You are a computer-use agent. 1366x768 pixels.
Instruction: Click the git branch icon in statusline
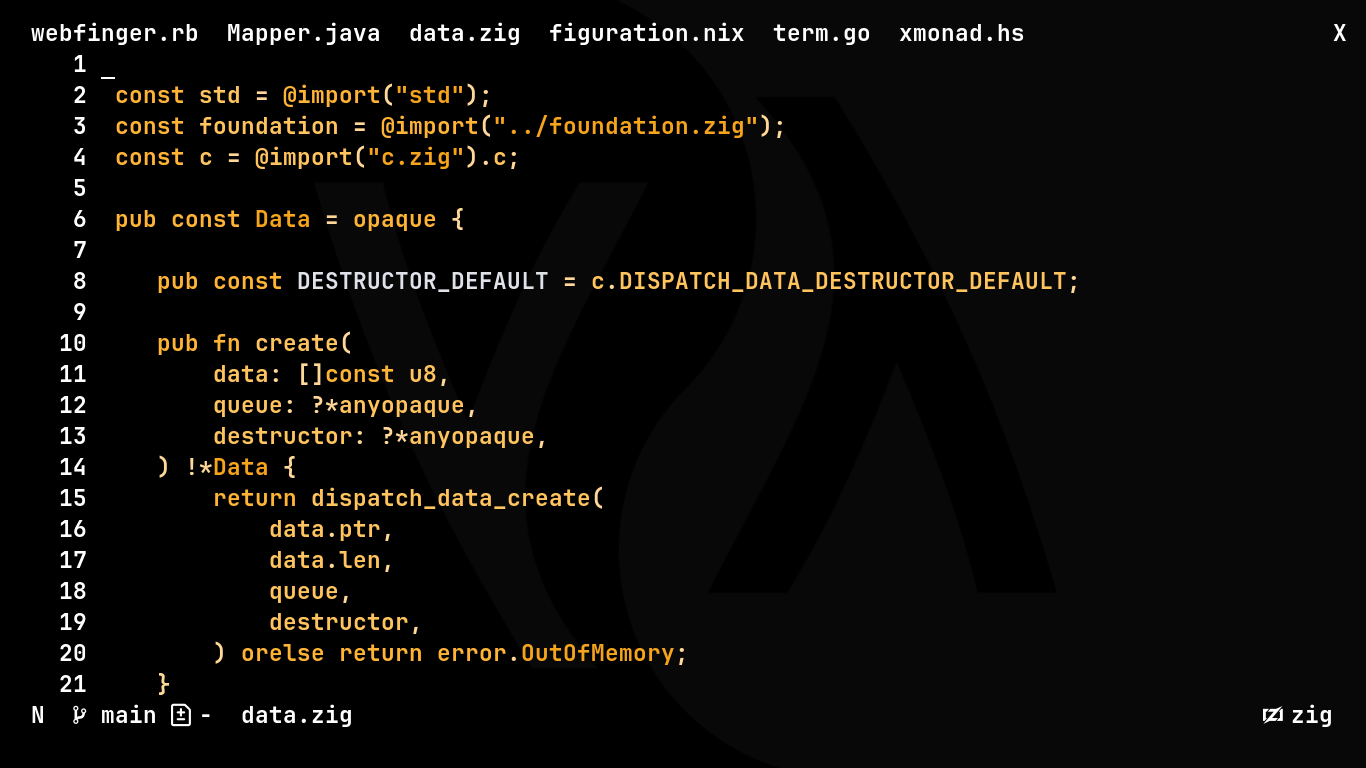point(79,715)
